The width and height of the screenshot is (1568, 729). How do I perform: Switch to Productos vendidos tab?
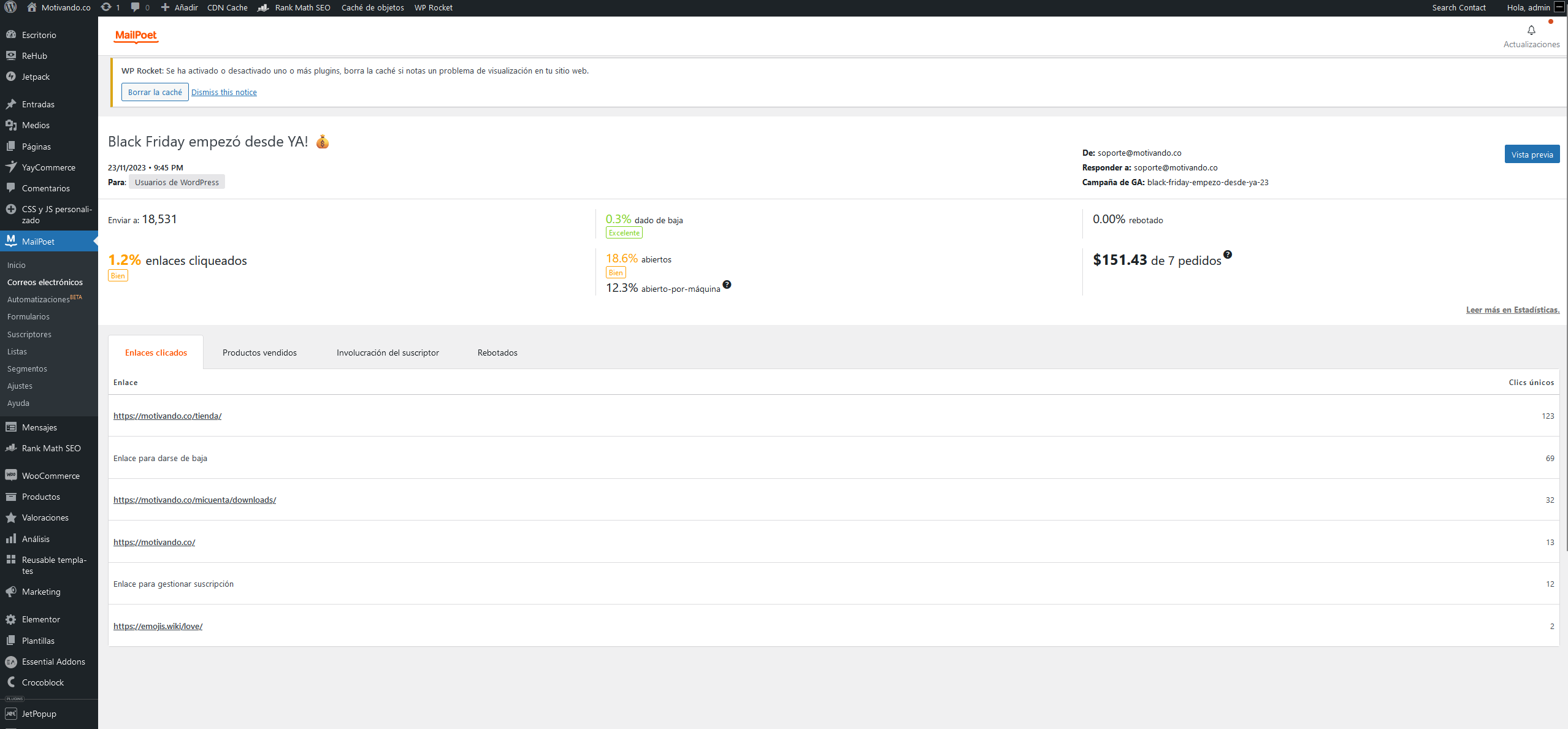point(259,353)
